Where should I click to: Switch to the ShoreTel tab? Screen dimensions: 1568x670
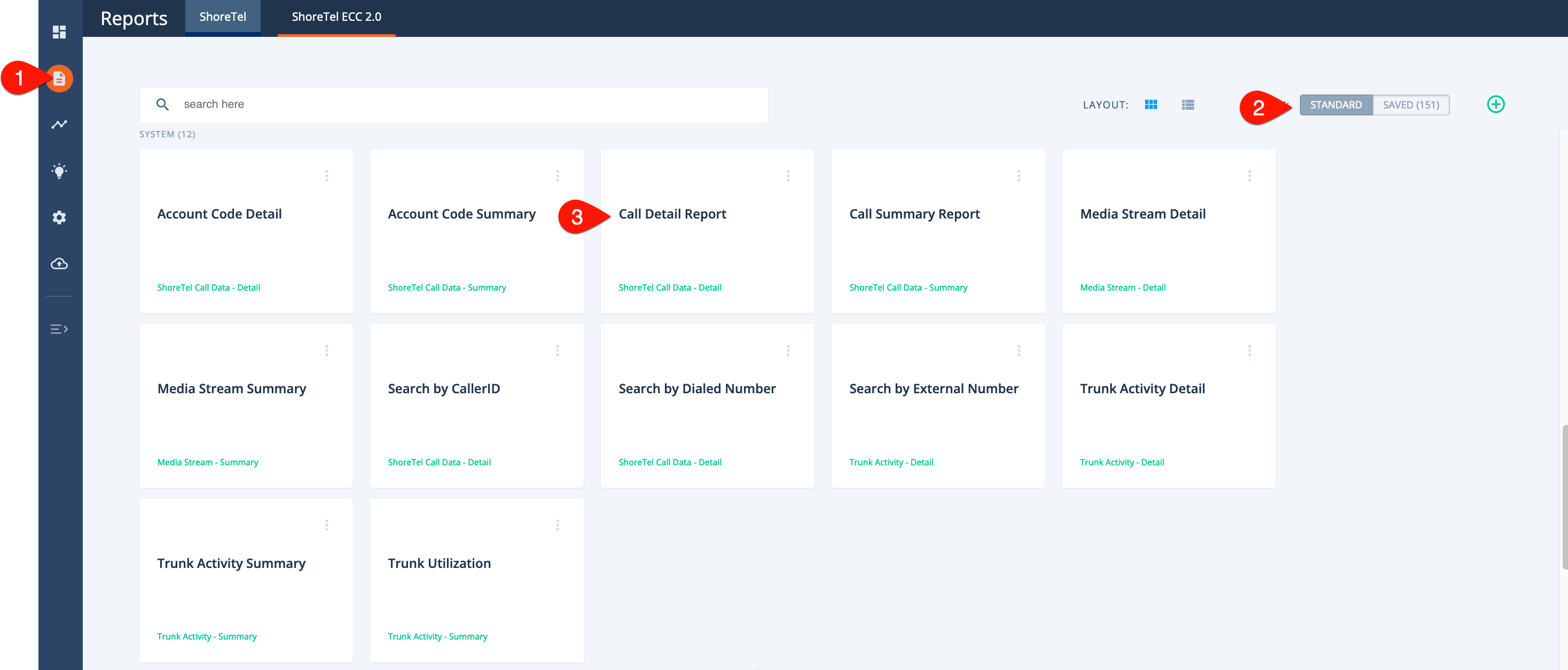tap(223, 17)
